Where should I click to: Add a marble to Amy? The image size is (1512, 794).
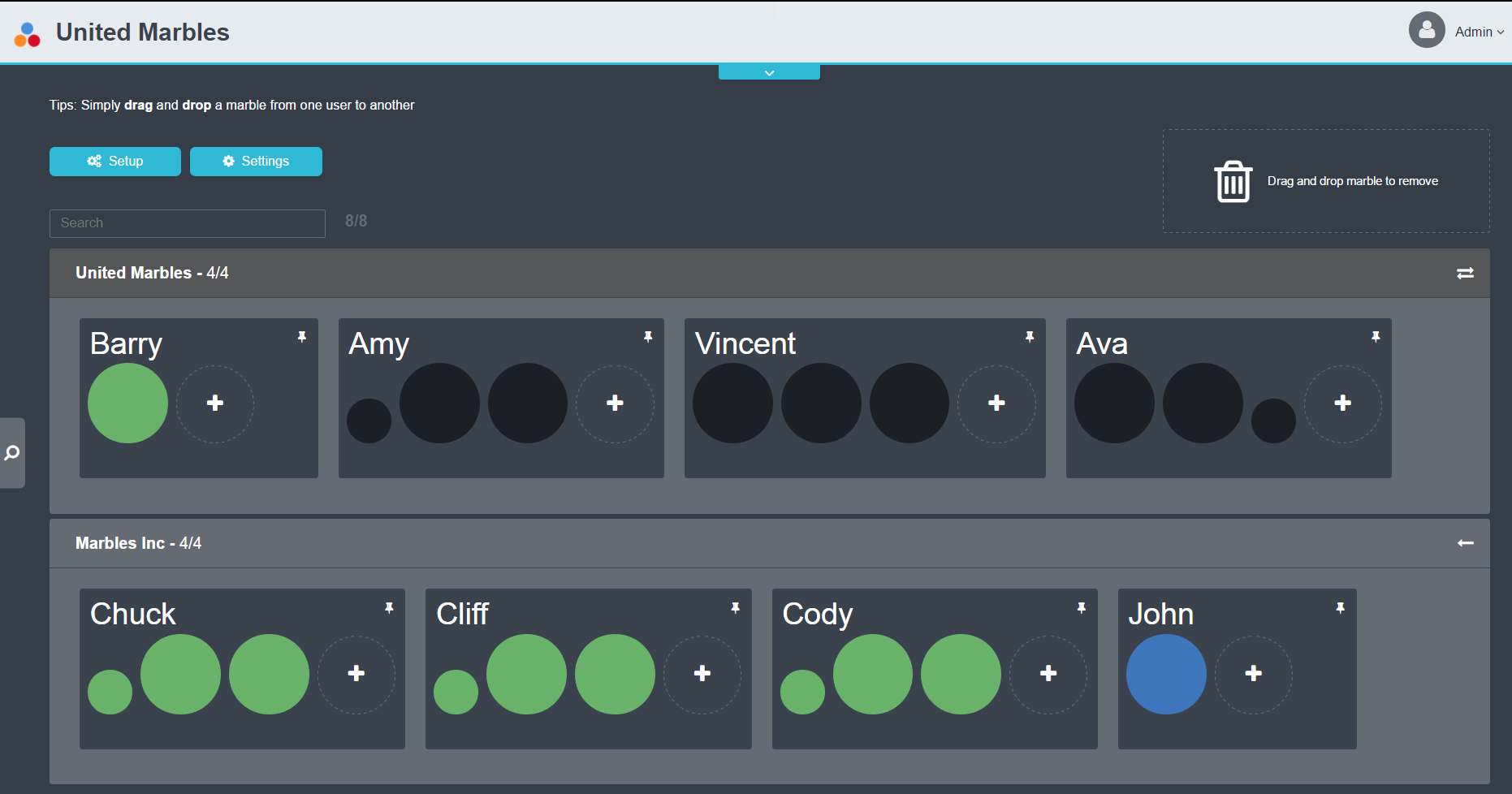(x=615, y=403)
